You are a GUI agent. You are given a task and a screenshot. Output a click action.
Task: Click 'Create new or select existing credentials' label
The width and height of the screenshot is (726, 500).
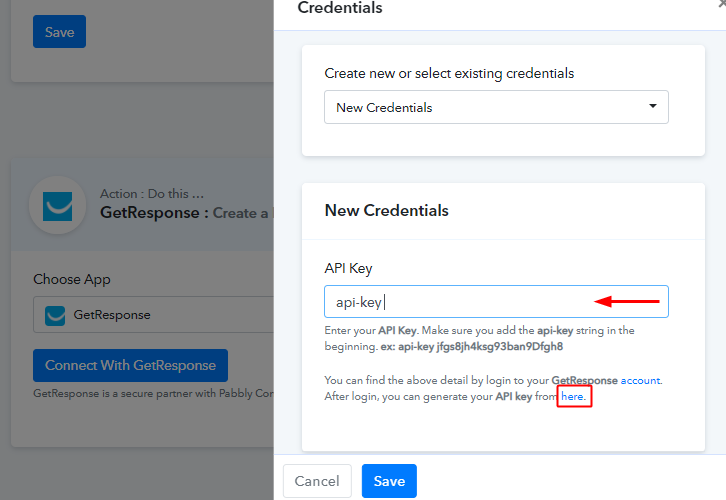click(449, 73)
